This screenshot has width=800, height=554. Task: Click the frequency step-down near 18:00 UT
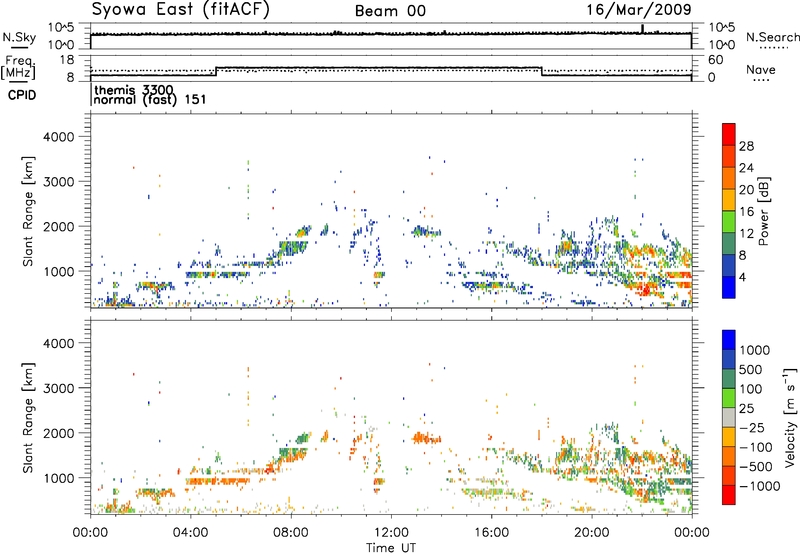[541, 71]
